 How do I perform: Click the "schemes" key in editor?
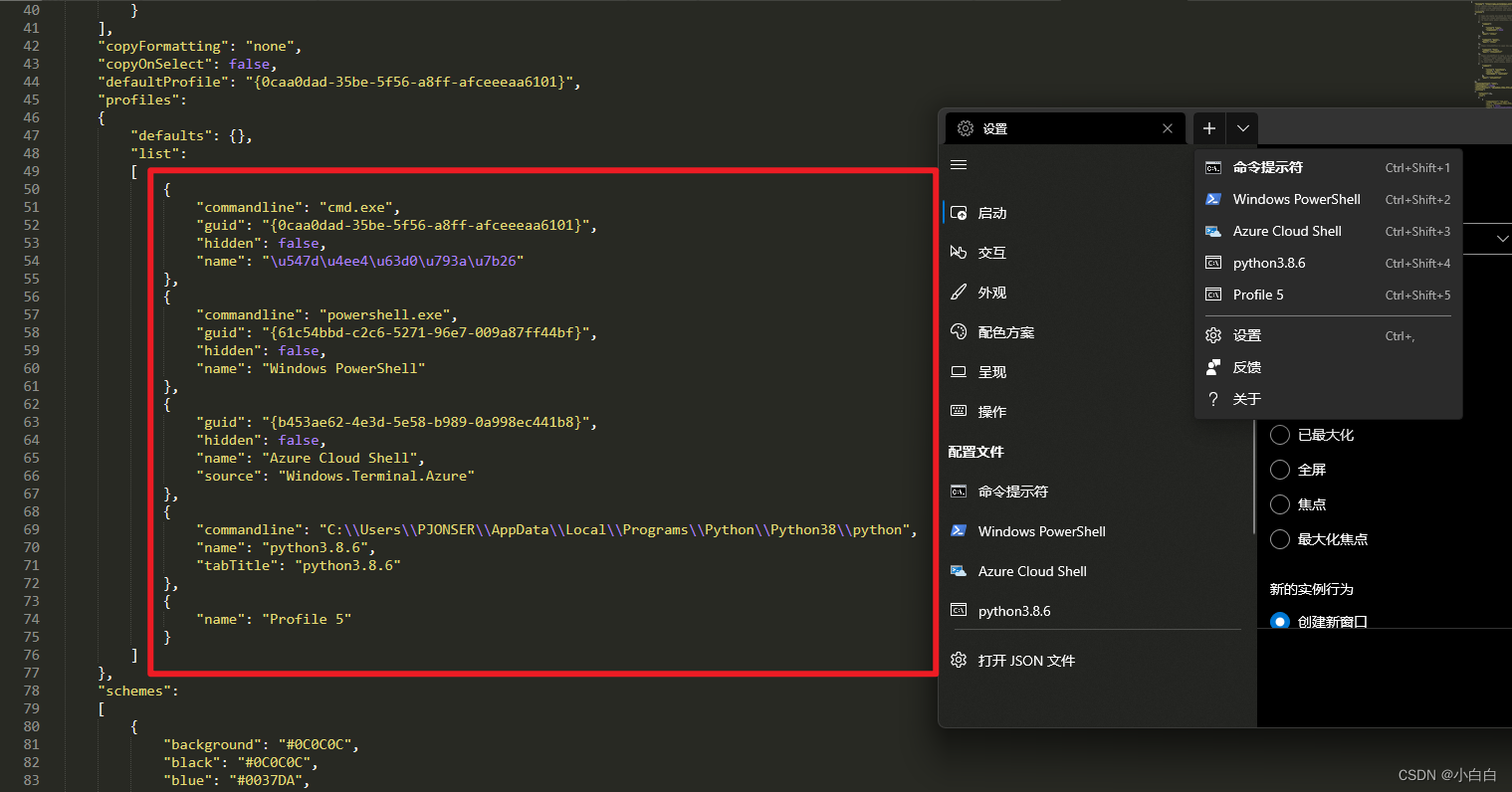(x=134, y=691)
